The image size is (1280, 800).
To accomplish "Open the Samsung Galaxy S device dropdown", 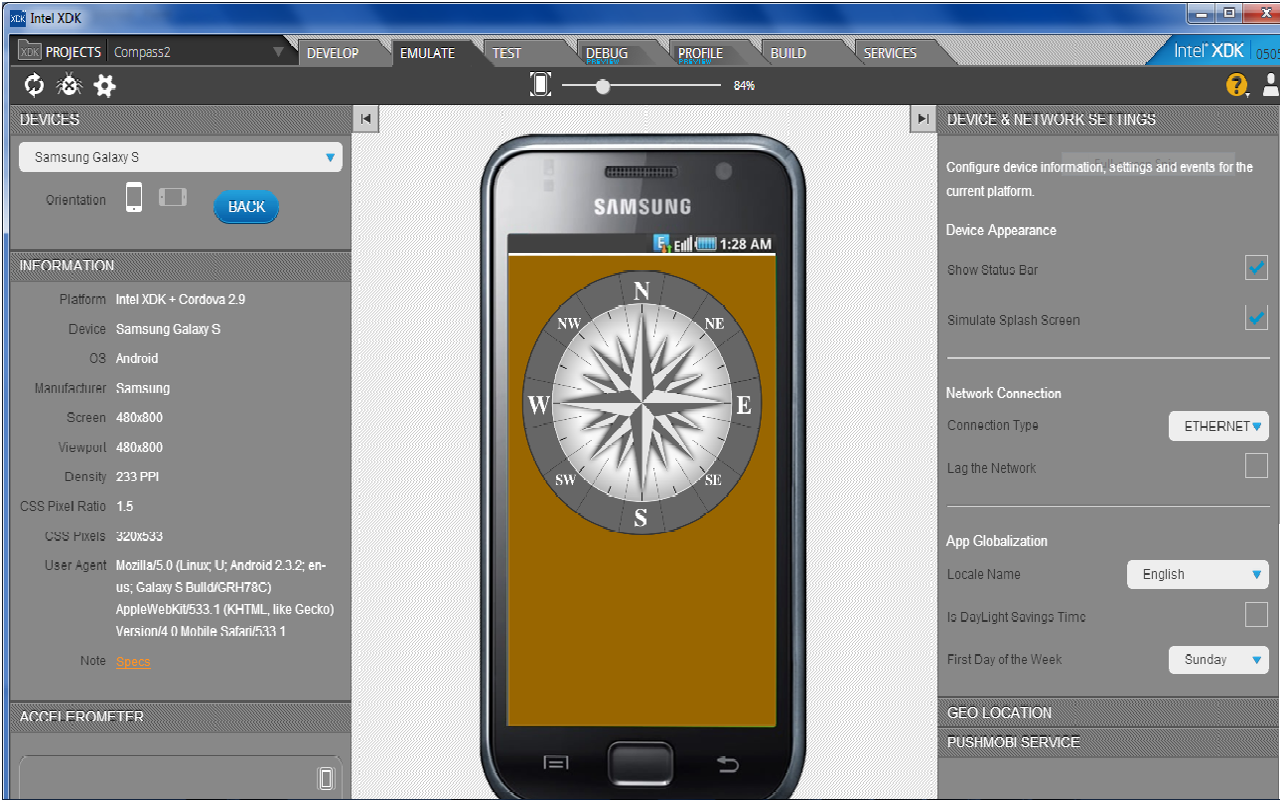I will pyautogui.click(x=180, y=157).
